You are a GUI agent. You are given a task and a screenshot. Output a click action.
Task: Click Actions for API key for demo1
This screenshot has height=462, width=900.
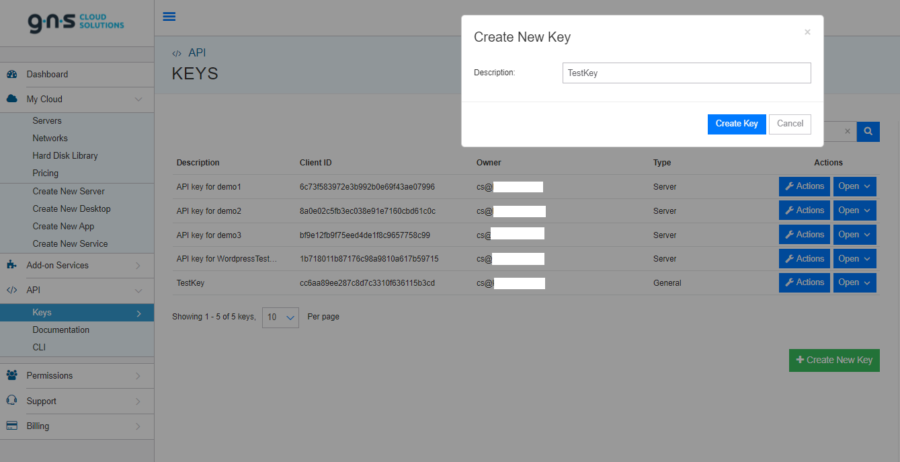pyautogui.click(x=804, y=186)
